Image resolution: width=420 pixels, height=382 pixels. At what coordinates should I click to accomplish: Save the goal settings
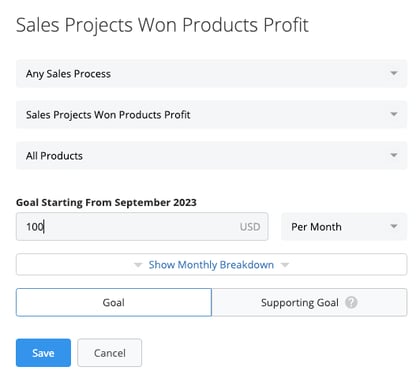click(x=43, y=353)
